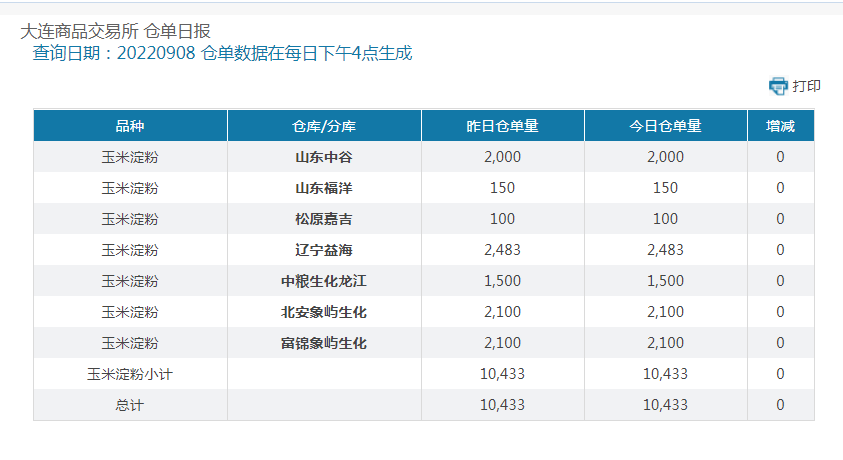The width and height of the screenshot is (843, 460).
Task: Click warehouse name 辽宁益海
Action: tap(324, 250)
